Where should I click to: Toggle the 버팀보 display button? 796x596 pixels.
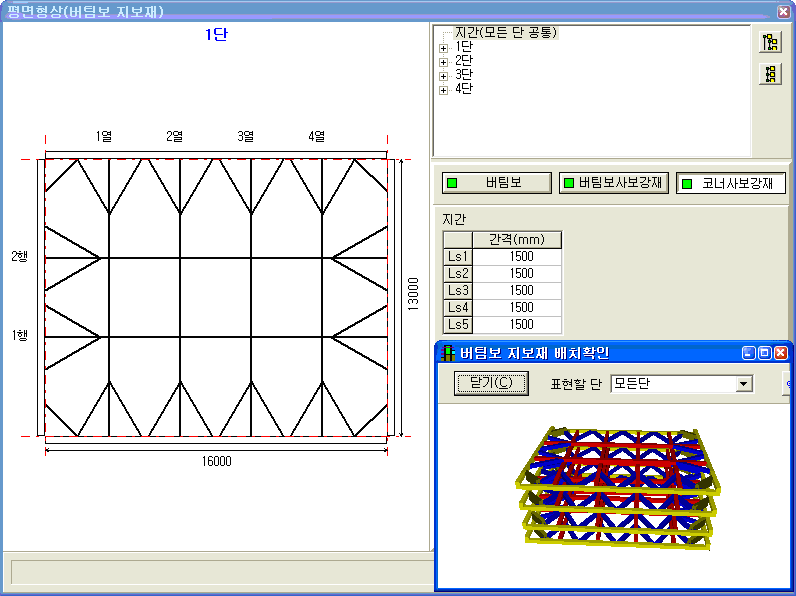[x=496, y=183]
